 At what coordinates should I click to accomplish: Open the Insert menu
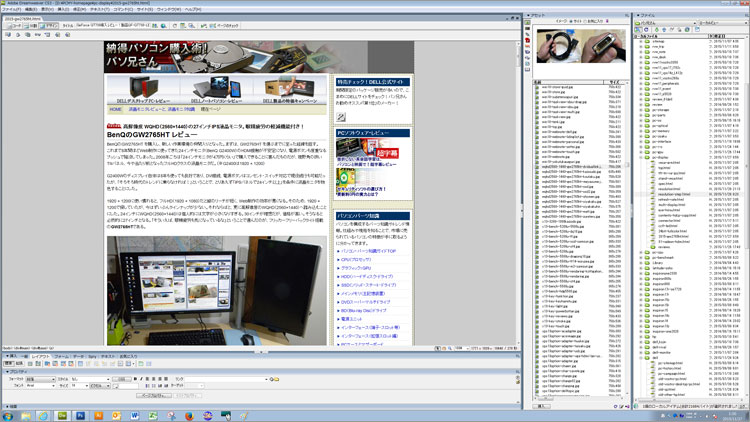coord(63,9)
